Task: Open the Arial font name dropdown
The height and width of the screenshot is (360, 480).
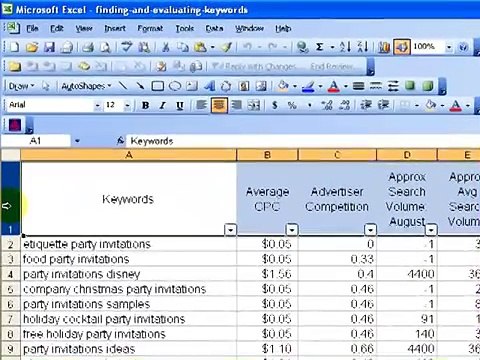Action: point(97,106)
